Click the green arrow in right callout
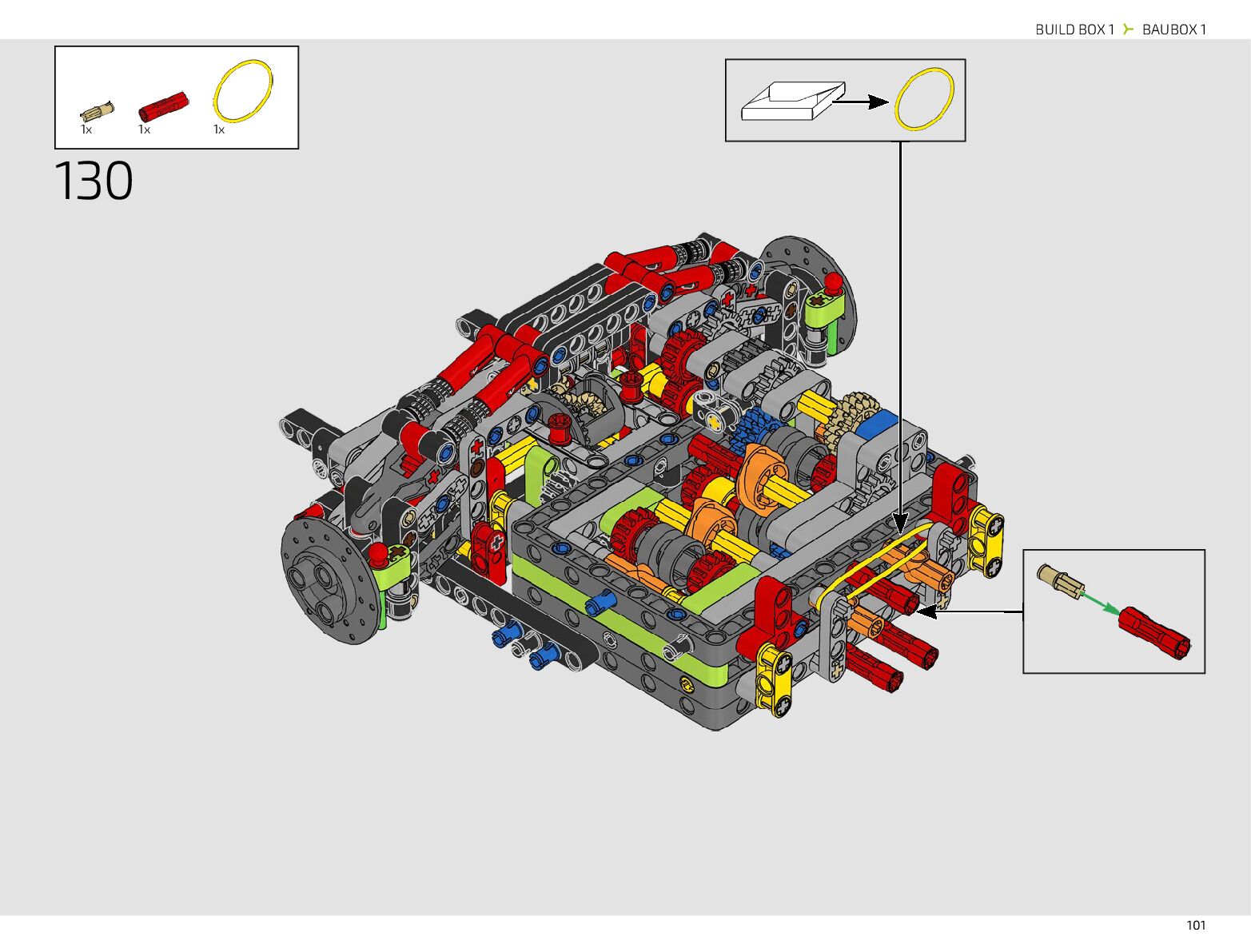The image size is (1251, 952). [1102, 603]
